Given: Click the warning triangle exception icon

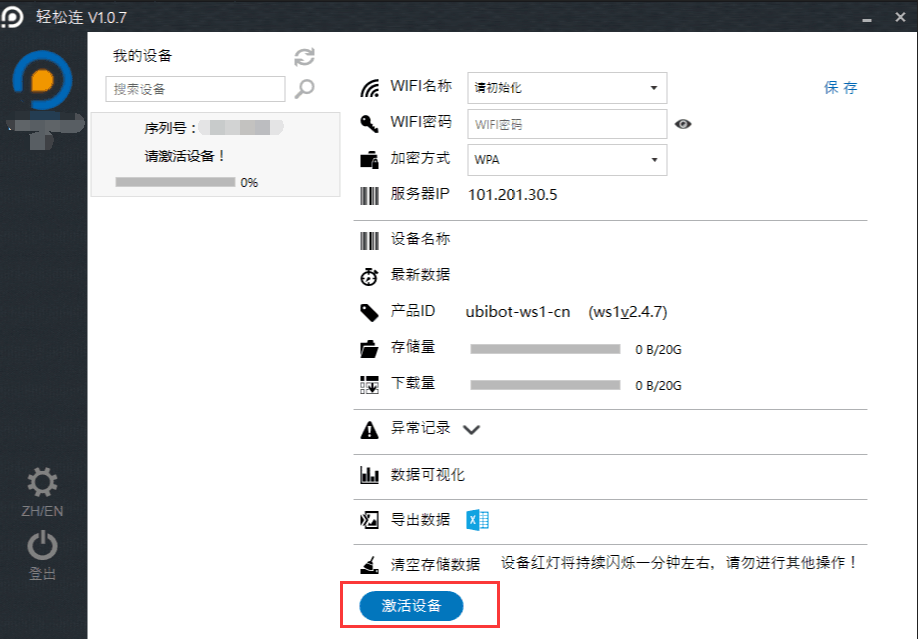Looking at the screenshot, I should pos(370,430).
